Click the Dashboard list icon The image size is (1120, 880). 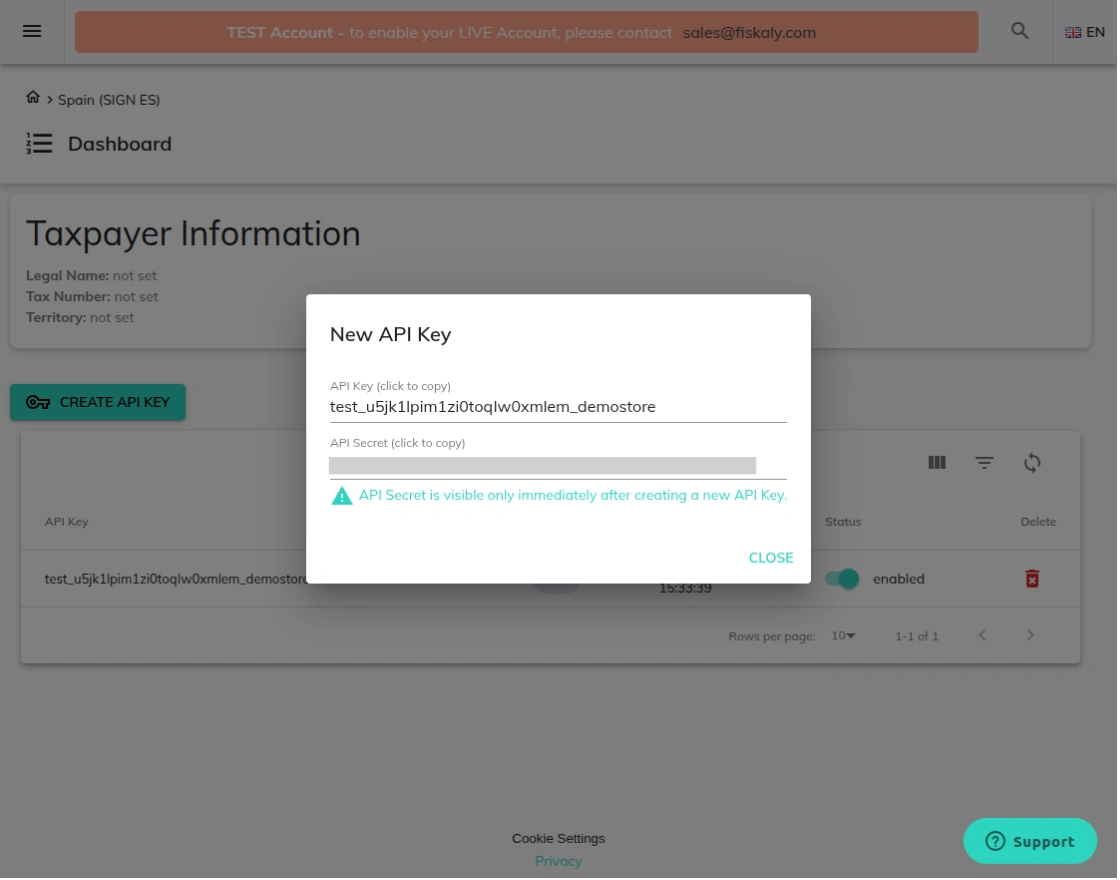(x=39, y=144)
